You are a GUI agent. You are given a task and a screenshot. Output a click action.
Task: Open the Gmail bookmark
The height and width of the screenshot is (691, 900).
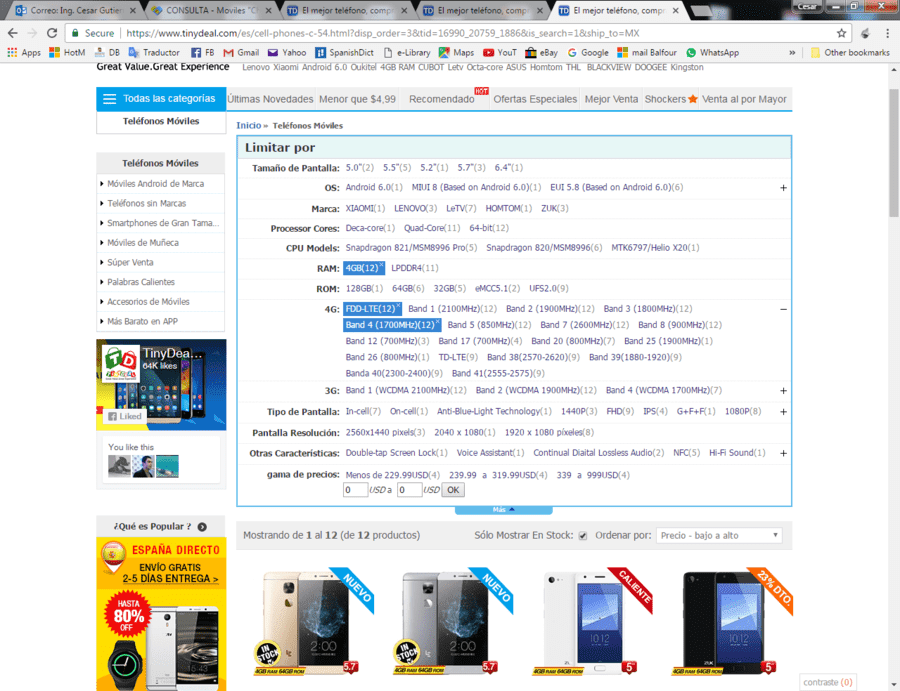point(241,53)
